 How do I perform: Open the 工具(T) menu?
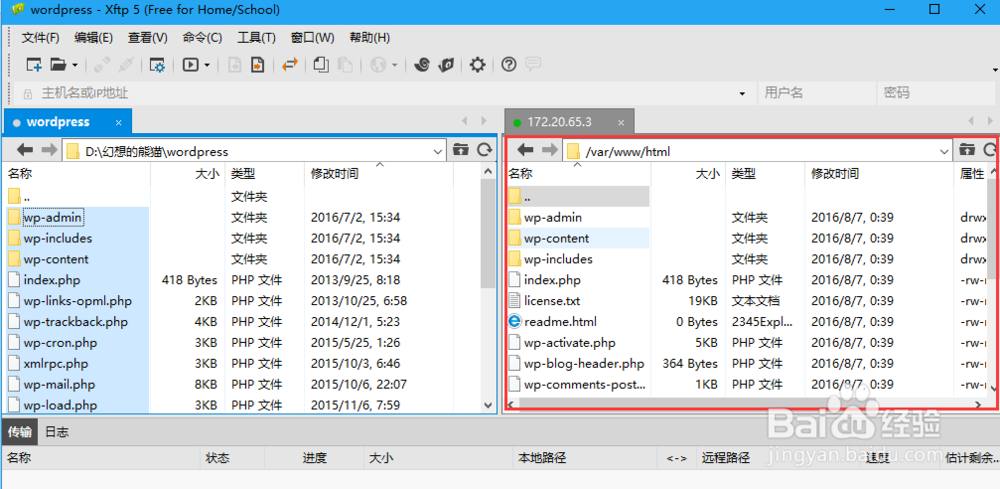coord(256,38)
